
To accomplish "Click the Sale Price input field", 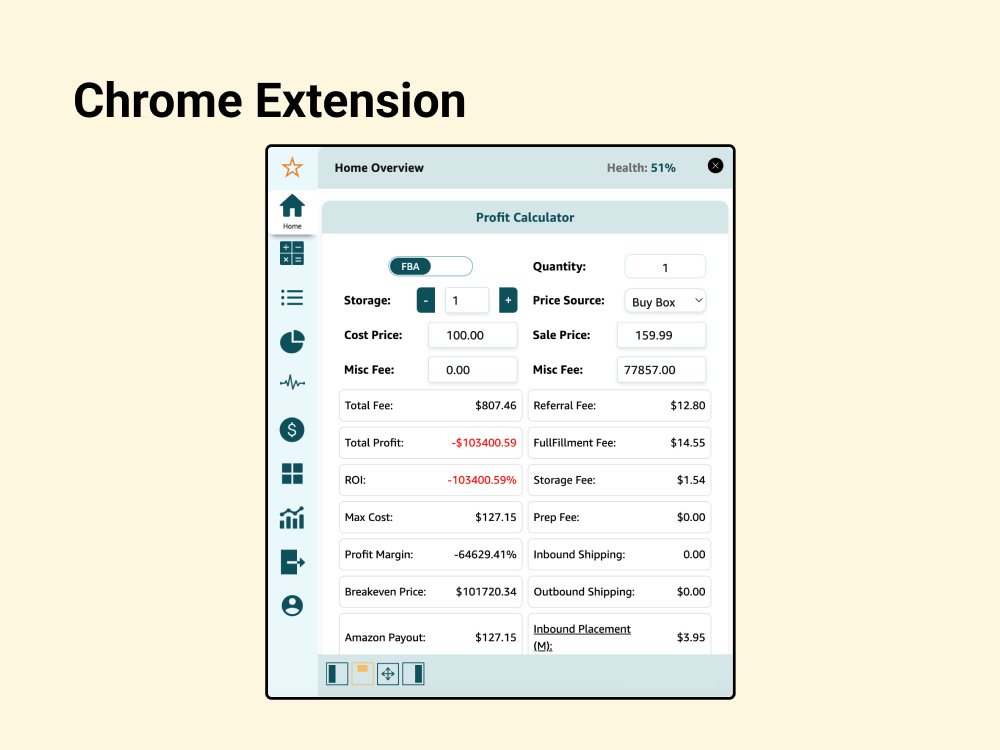I will (661, 335).
